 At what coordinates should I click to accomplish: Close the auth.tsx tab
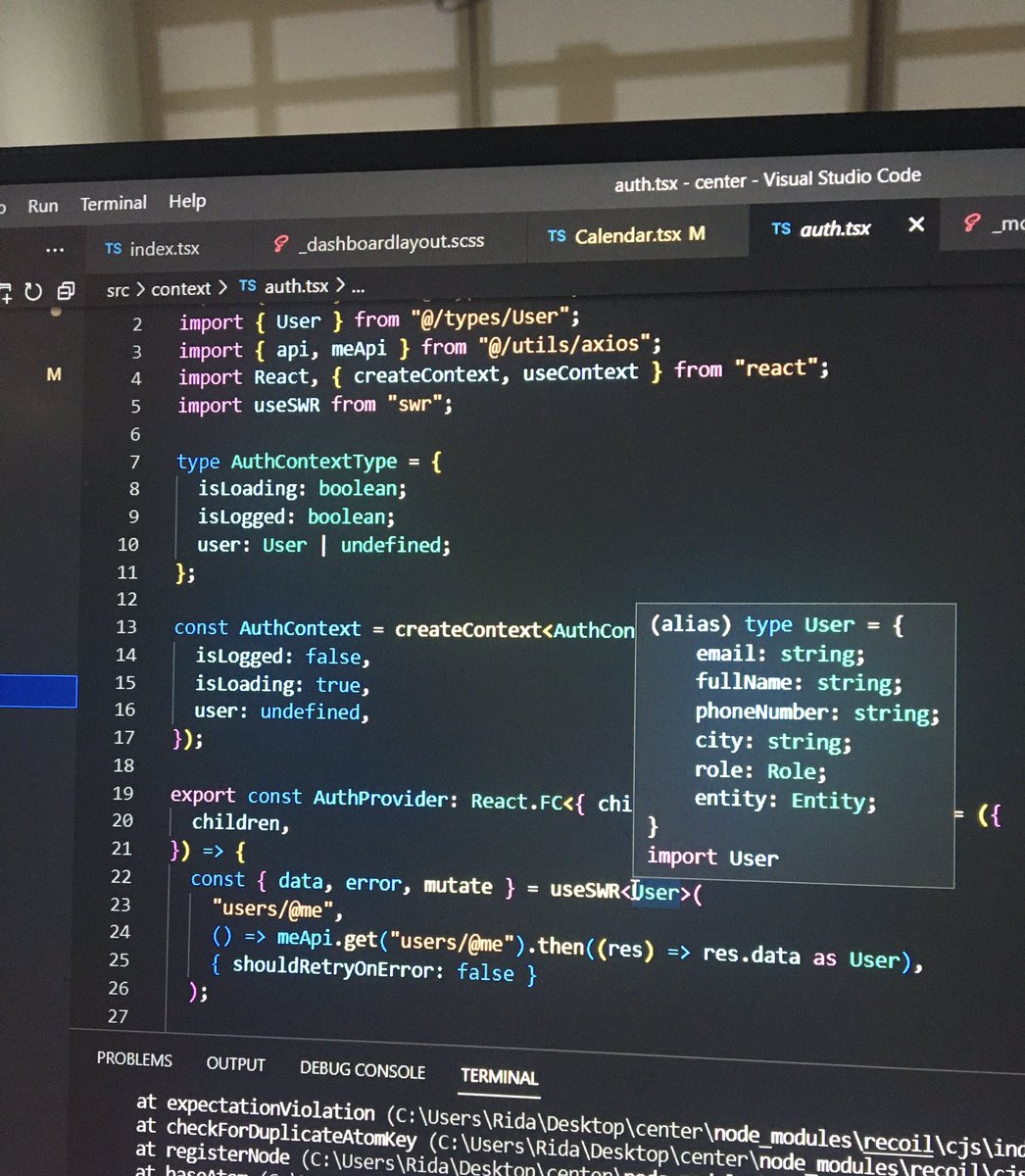point(916,225)
